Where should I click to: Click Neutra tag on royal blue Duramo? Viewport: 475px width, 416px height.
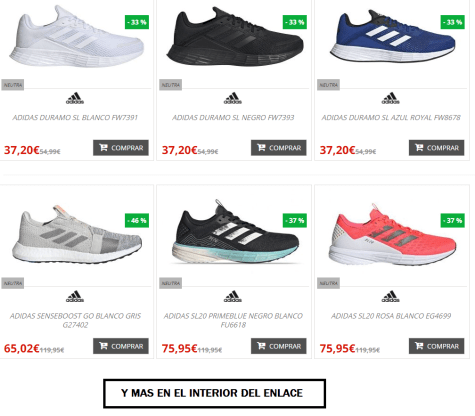pos(328,85)
